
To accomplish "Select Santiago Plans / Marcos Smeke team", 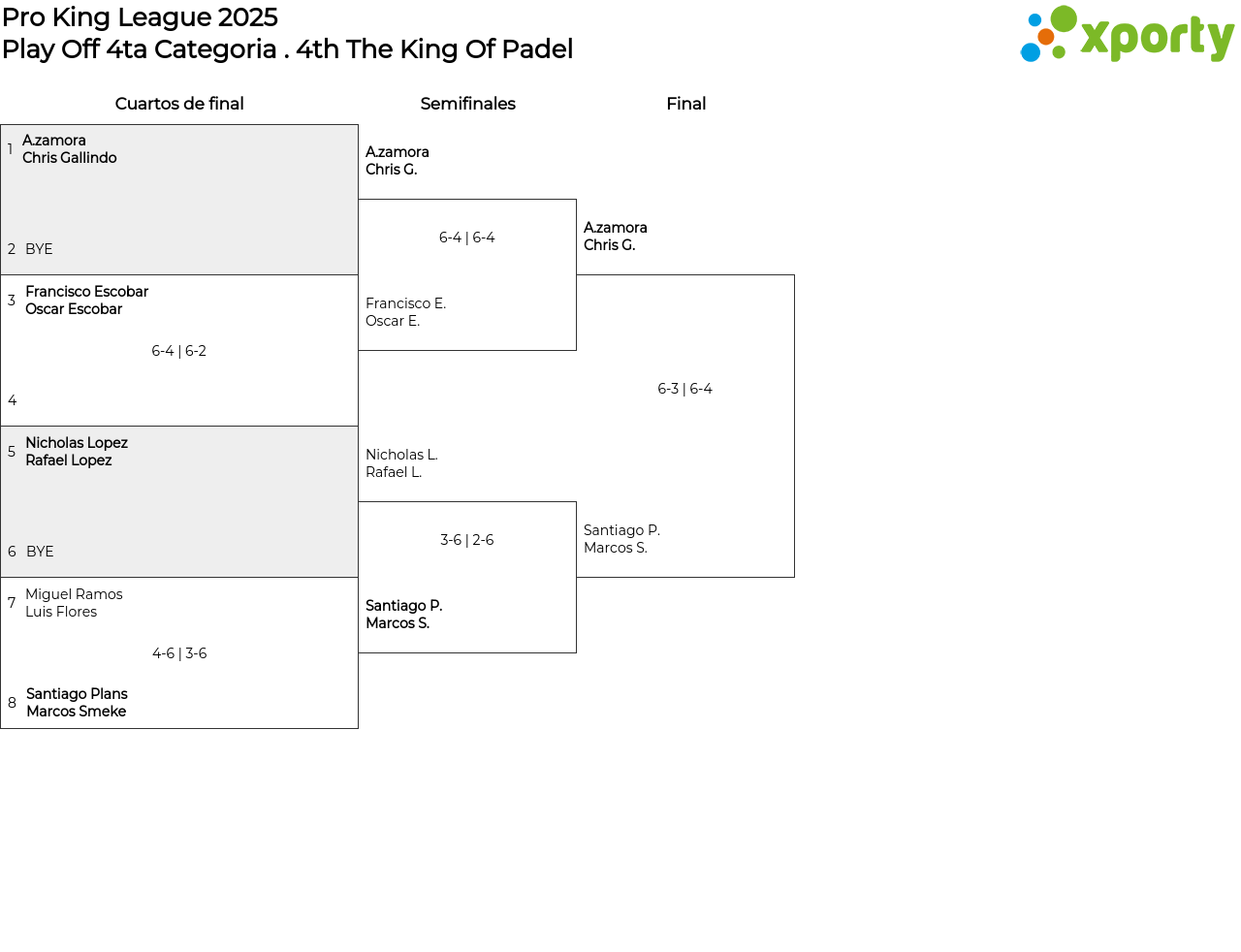I will tap(77, 703).
